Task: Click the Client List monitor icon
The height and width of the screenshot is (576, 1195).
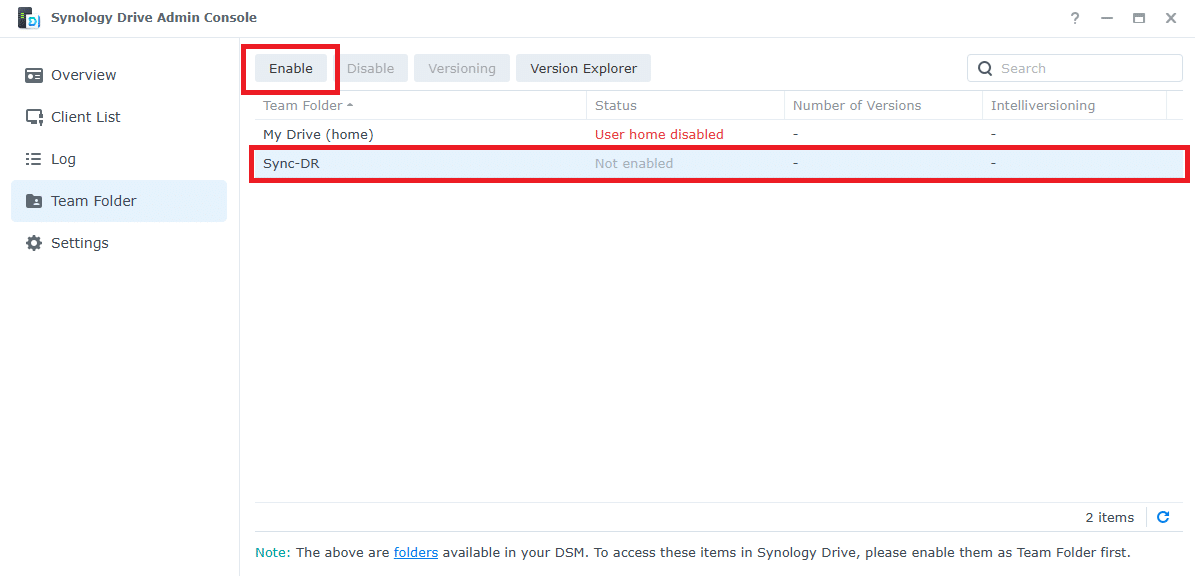Action: click(34, 117)
